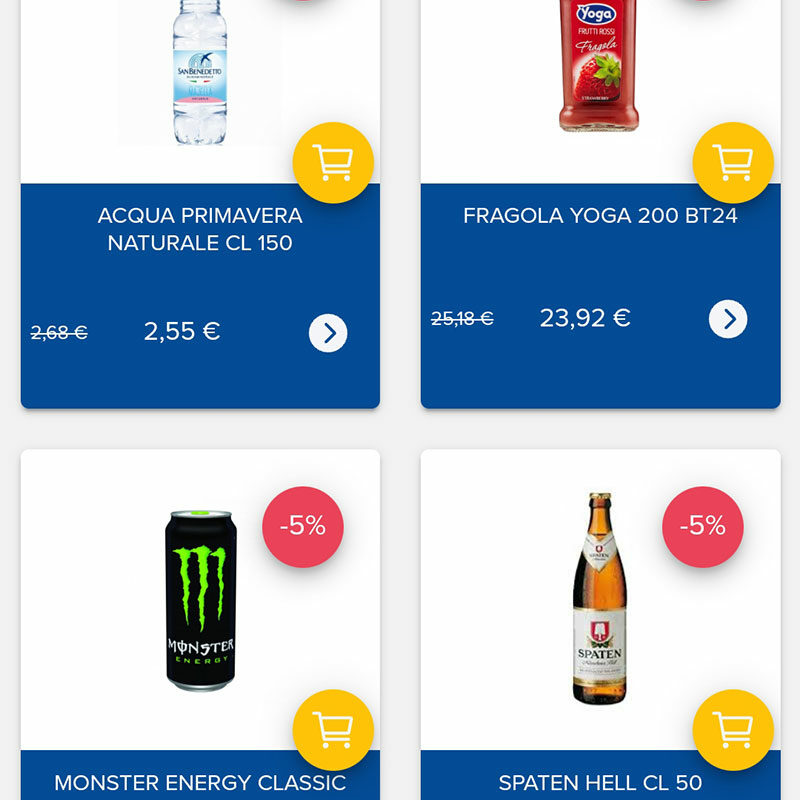This screenshot has width=800, height=800.
Task: Add Monster Energy Classic to cart
Action: tap(333, 730)
